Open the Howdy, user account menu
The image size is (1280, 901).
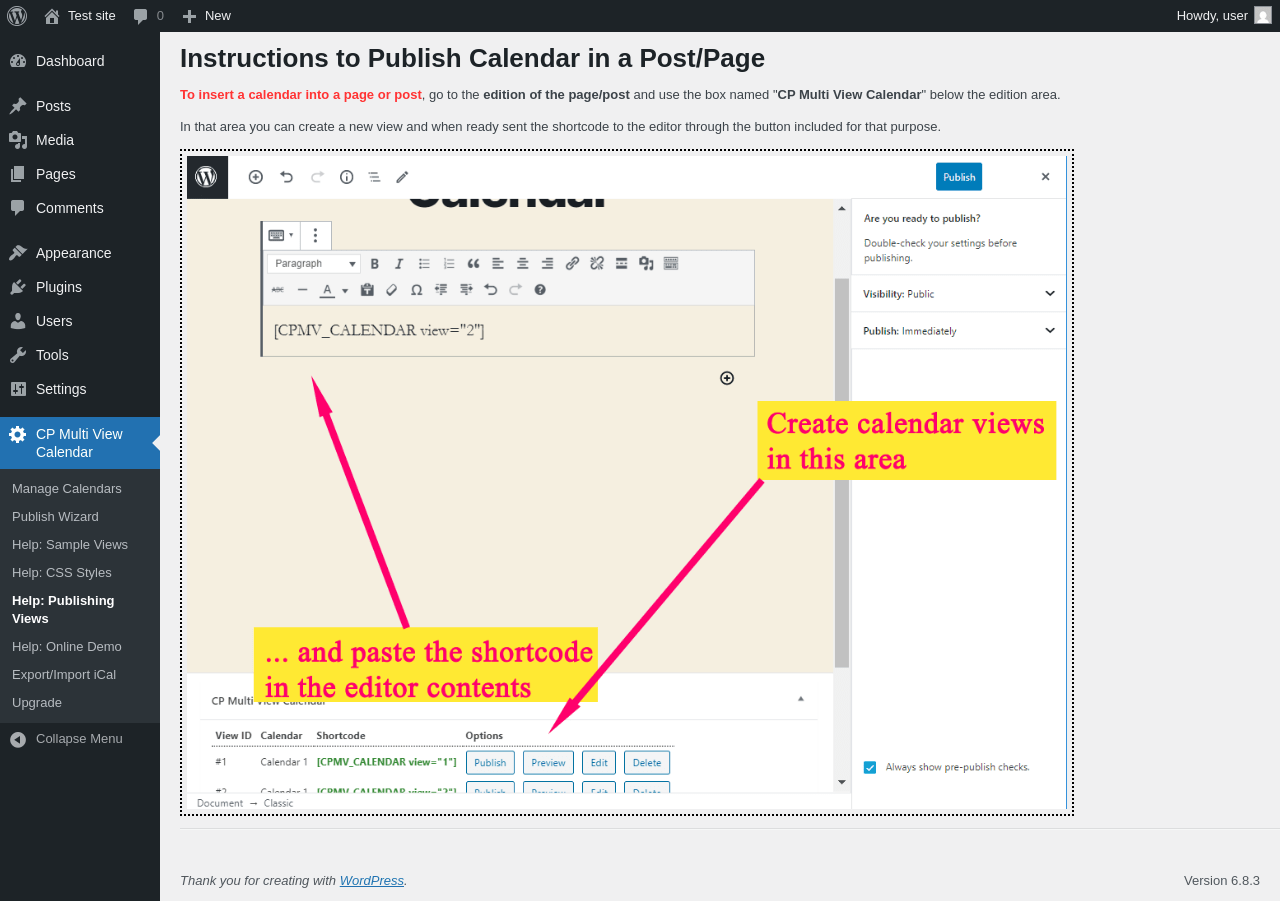[1224, 16]
